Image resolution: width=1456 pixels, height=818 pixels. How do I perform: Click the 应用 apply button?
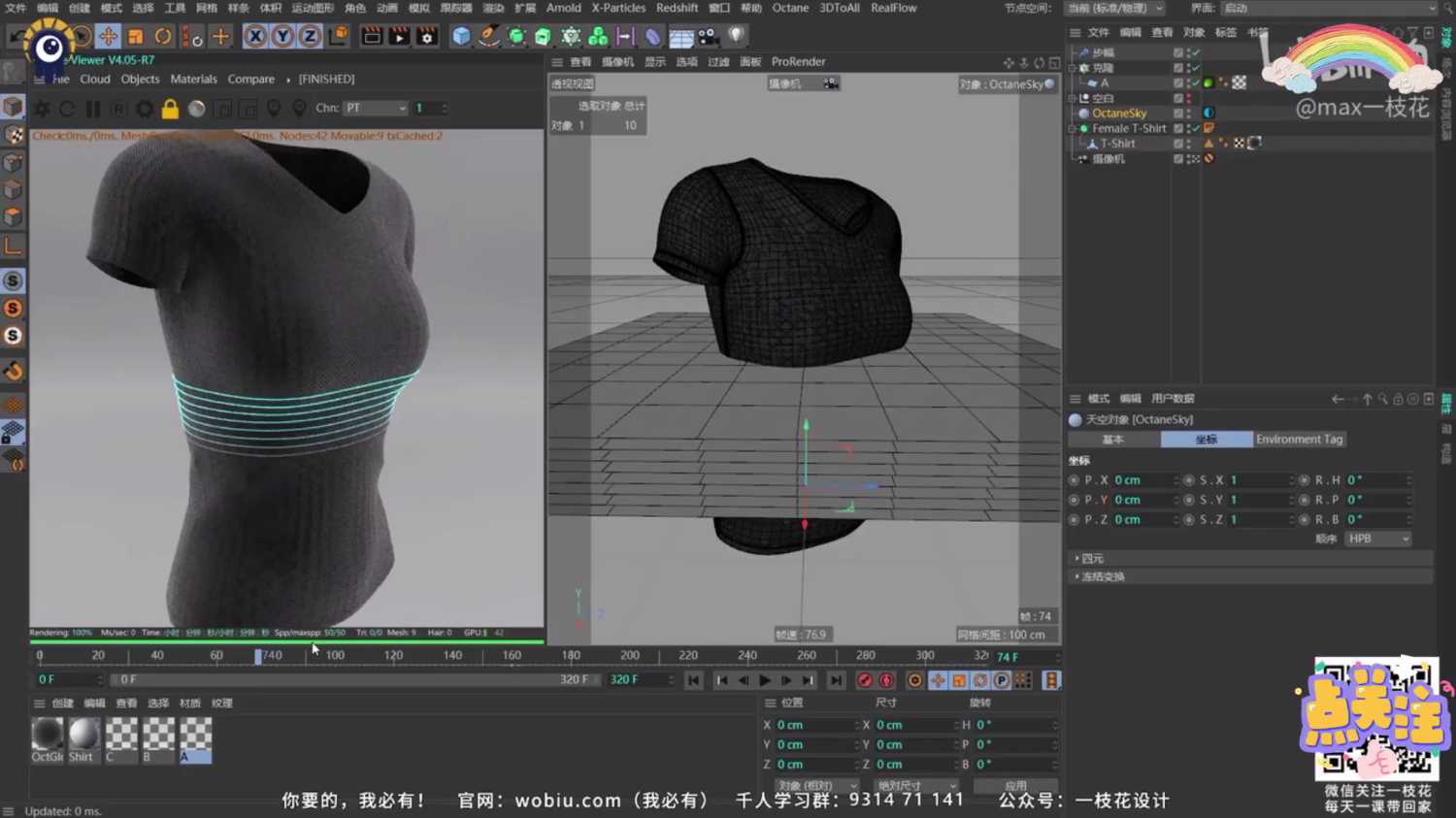coord(1015,786)
